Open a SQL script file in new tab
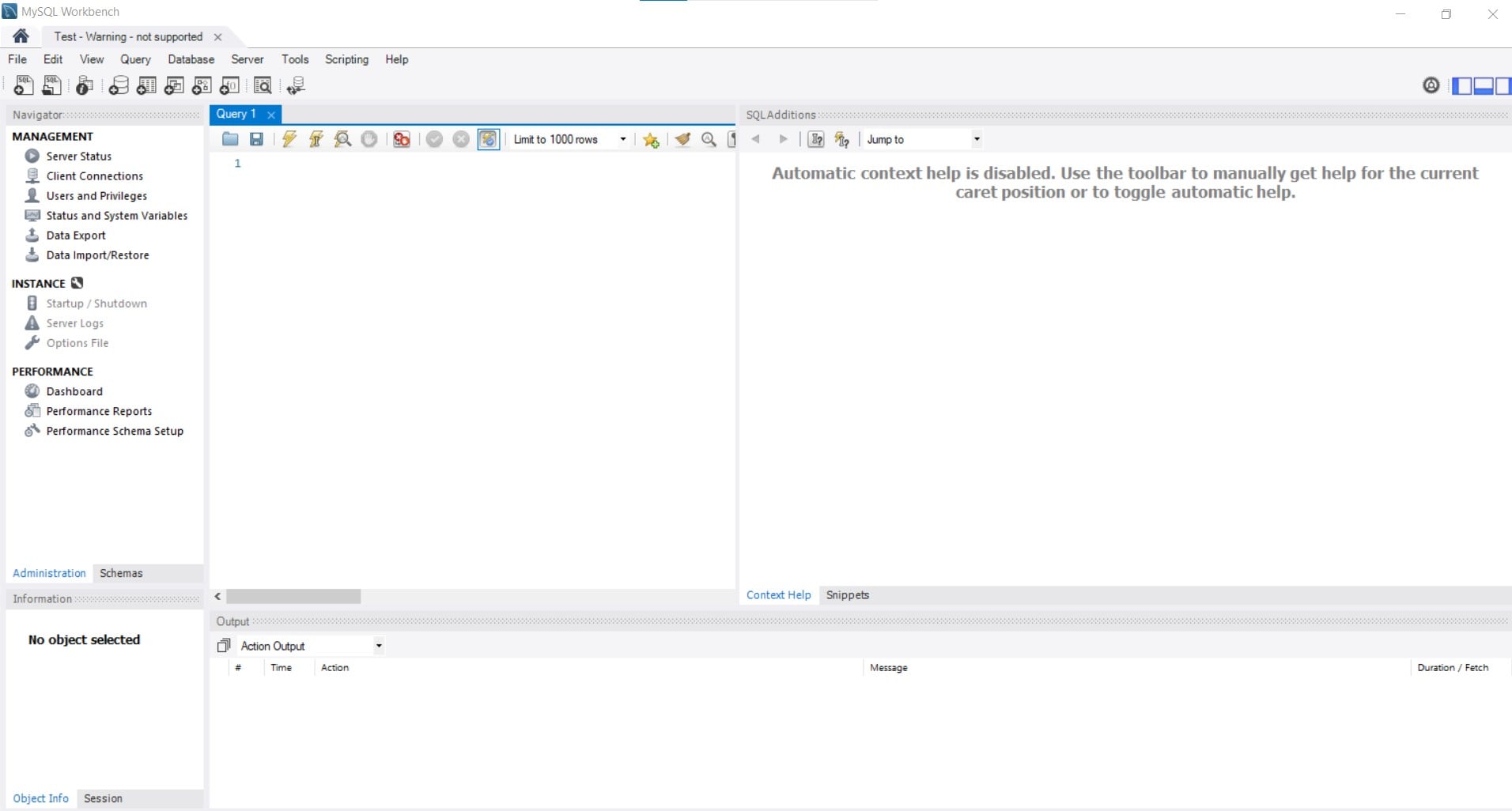 pyautogui.click(x=51, y=85)
